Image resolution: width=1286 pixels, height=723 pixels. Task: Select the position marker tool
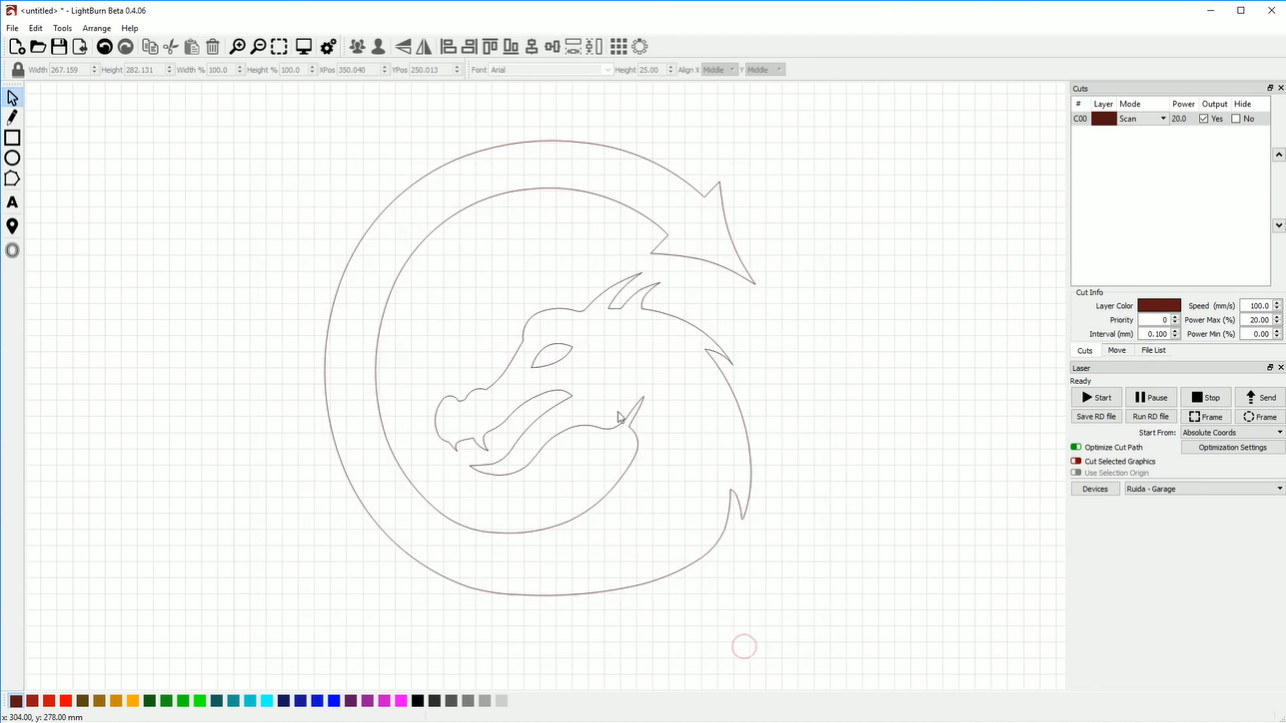pos(12,227)
